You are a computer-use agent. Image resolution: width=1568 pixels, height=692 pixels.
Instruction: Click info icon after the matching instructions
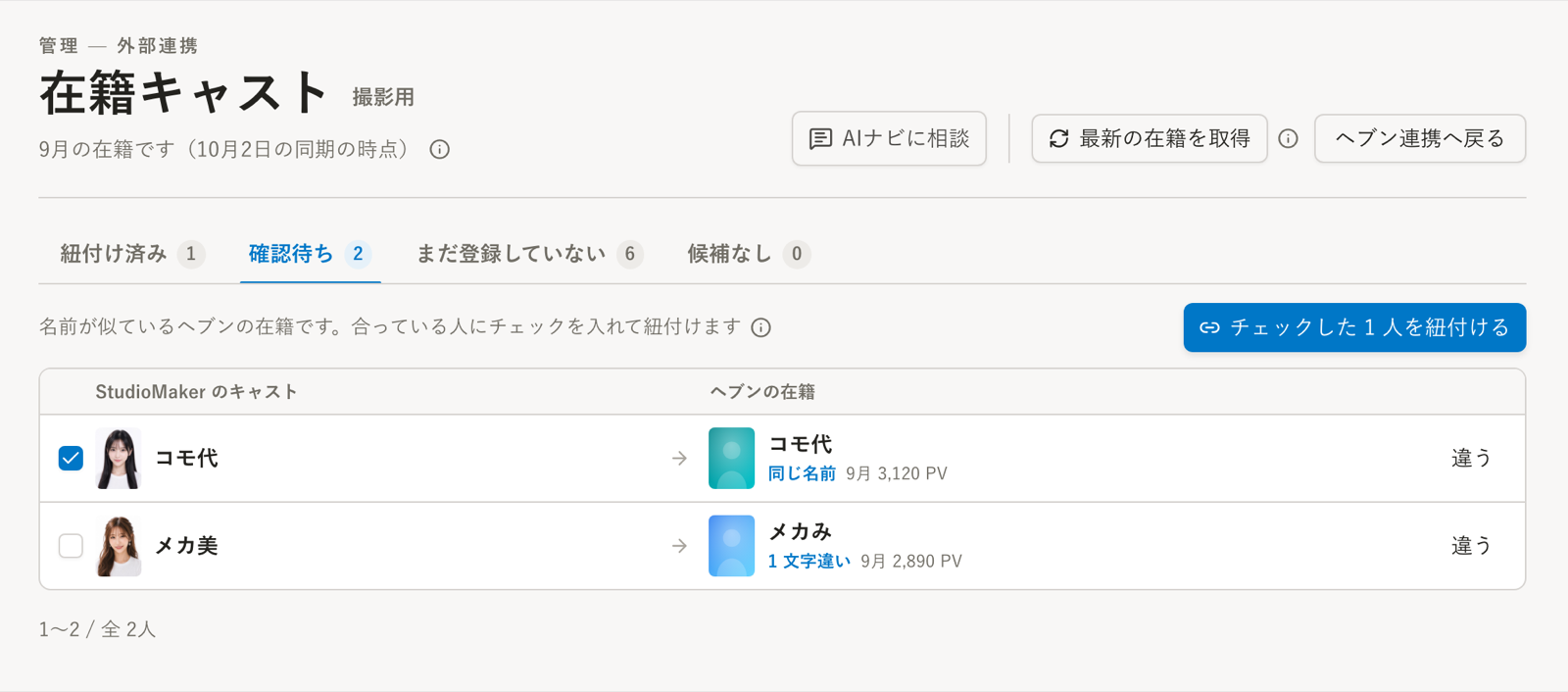[x=761, y=327]
